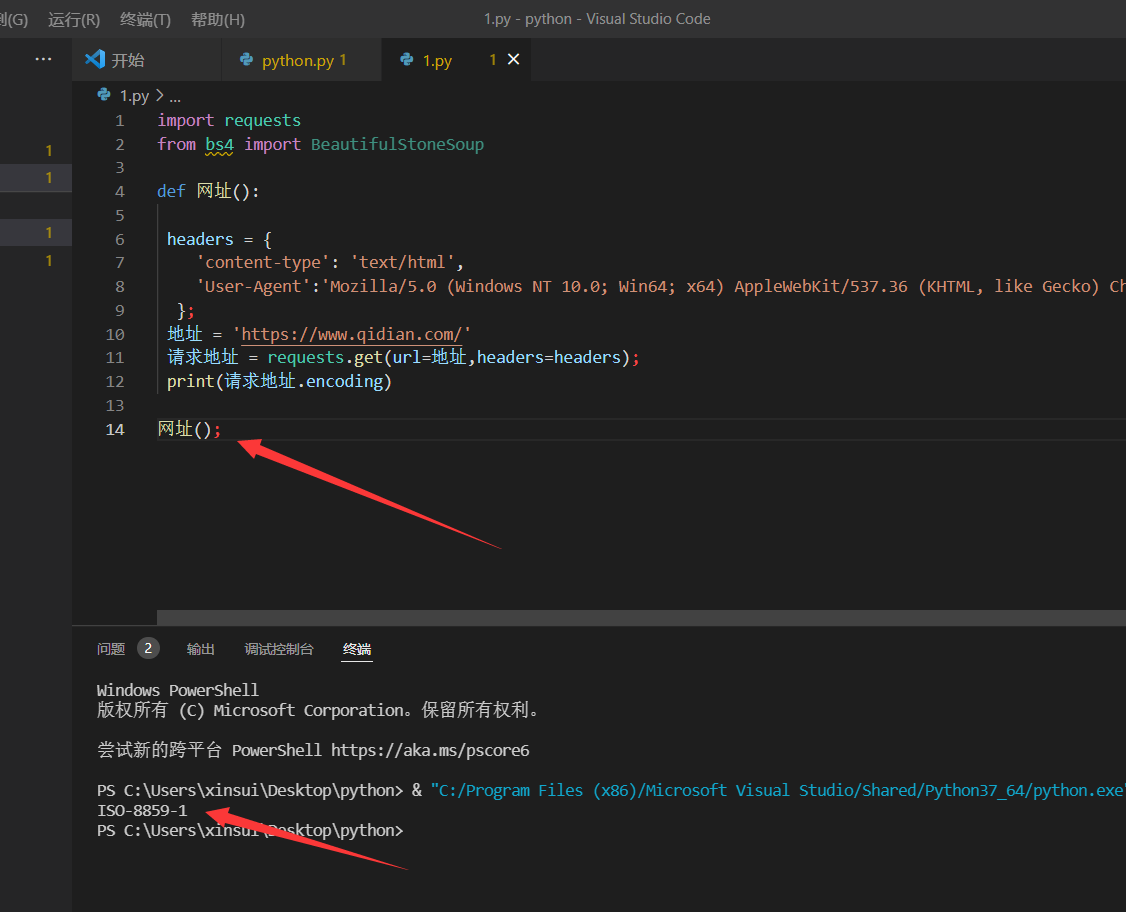Show the 问题 panel
The image size is (1126, 912).
coord(111,649)
